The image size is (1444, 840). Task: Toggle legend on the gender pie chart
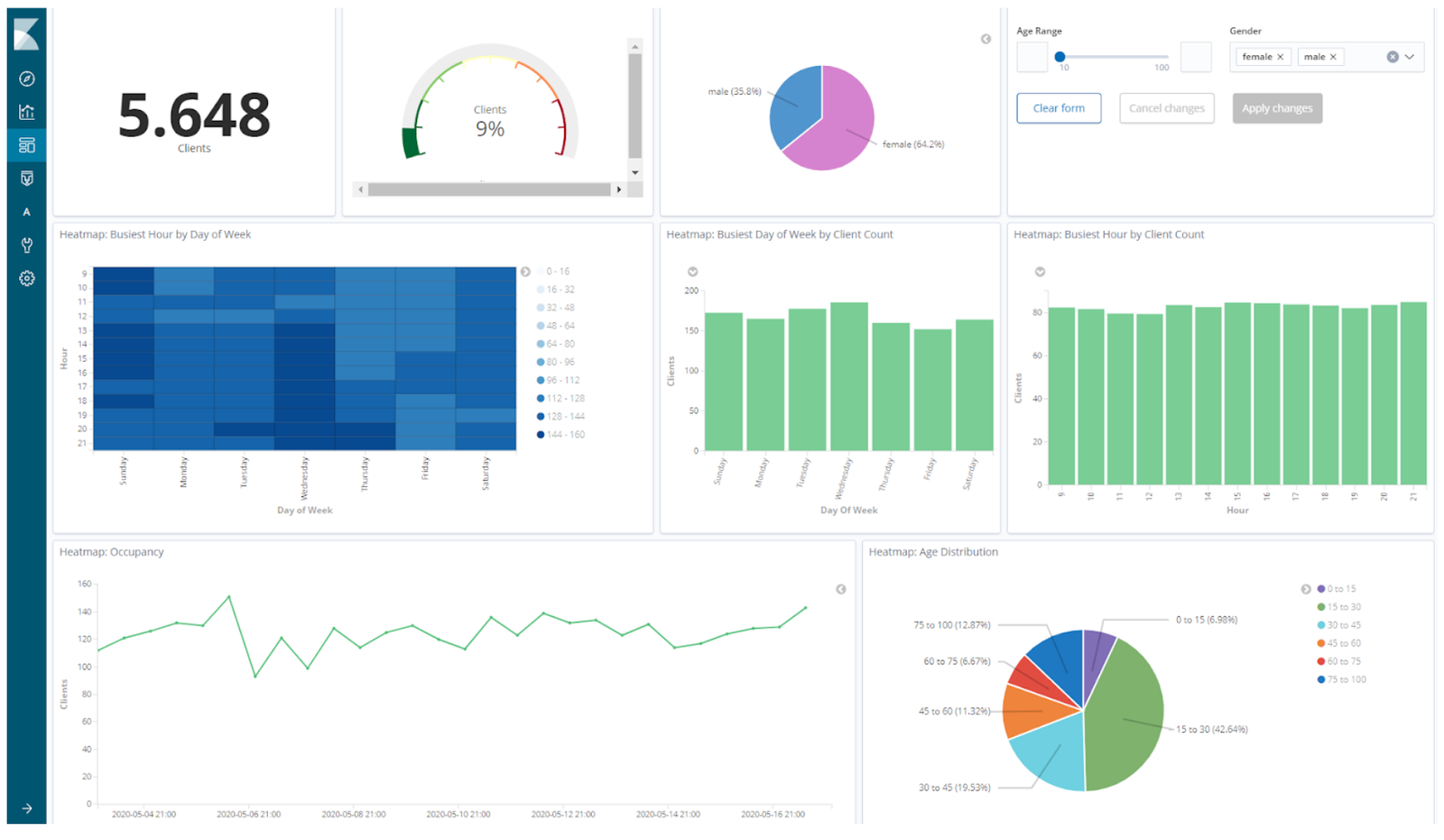[x=986, y=39]
